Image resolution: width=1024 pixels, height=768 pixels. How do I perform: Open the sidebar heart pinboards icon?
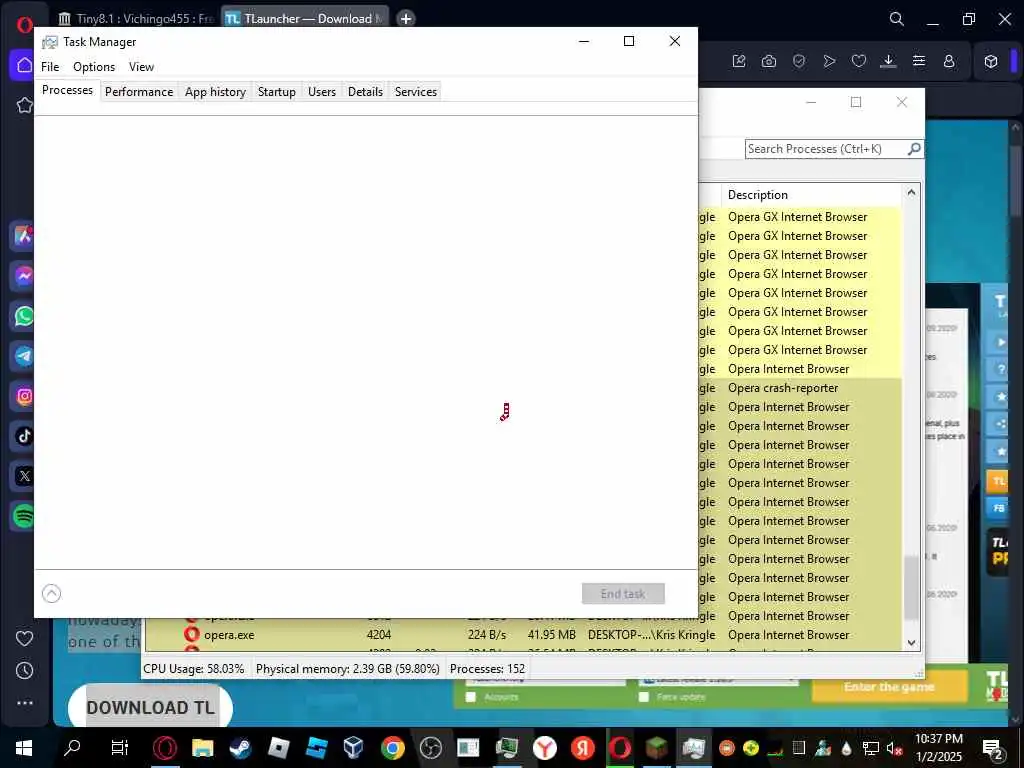pyautogui.click(x=24, y=639)
